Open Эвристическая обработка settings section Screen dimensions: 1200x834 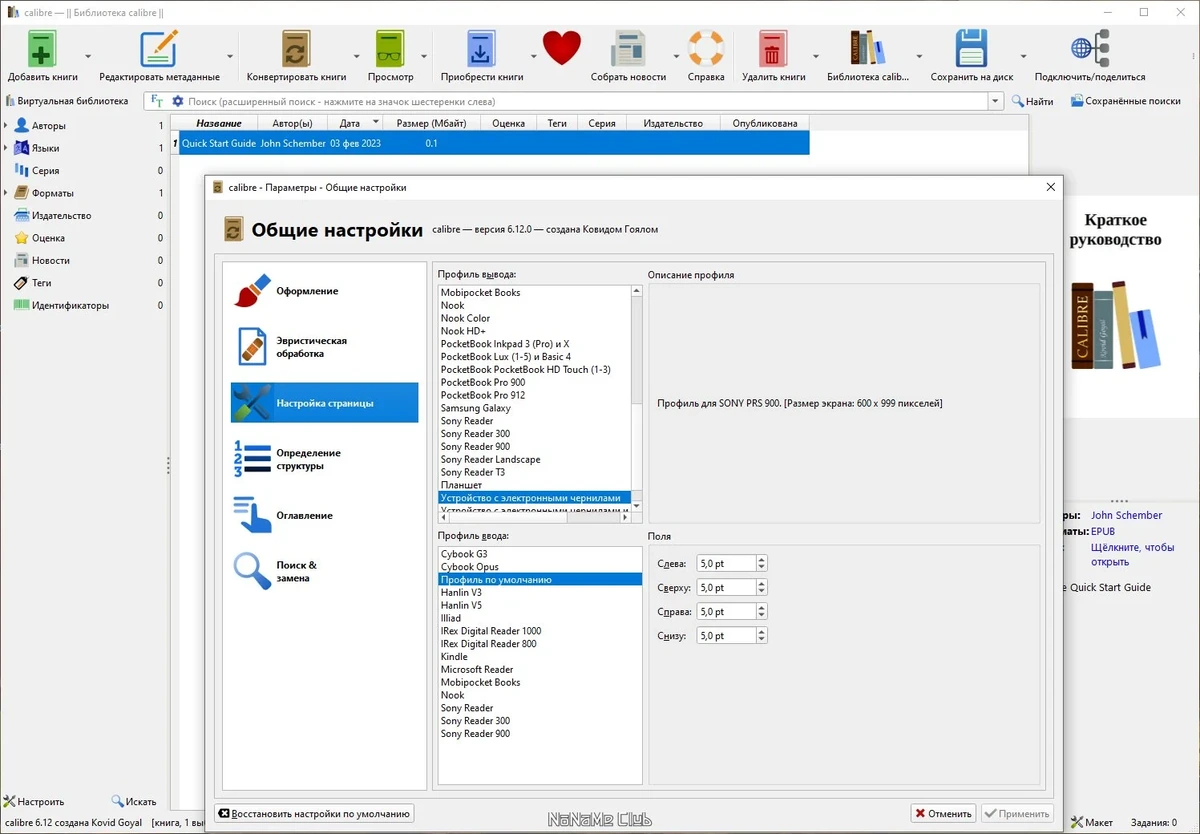[x=325, y=347]
